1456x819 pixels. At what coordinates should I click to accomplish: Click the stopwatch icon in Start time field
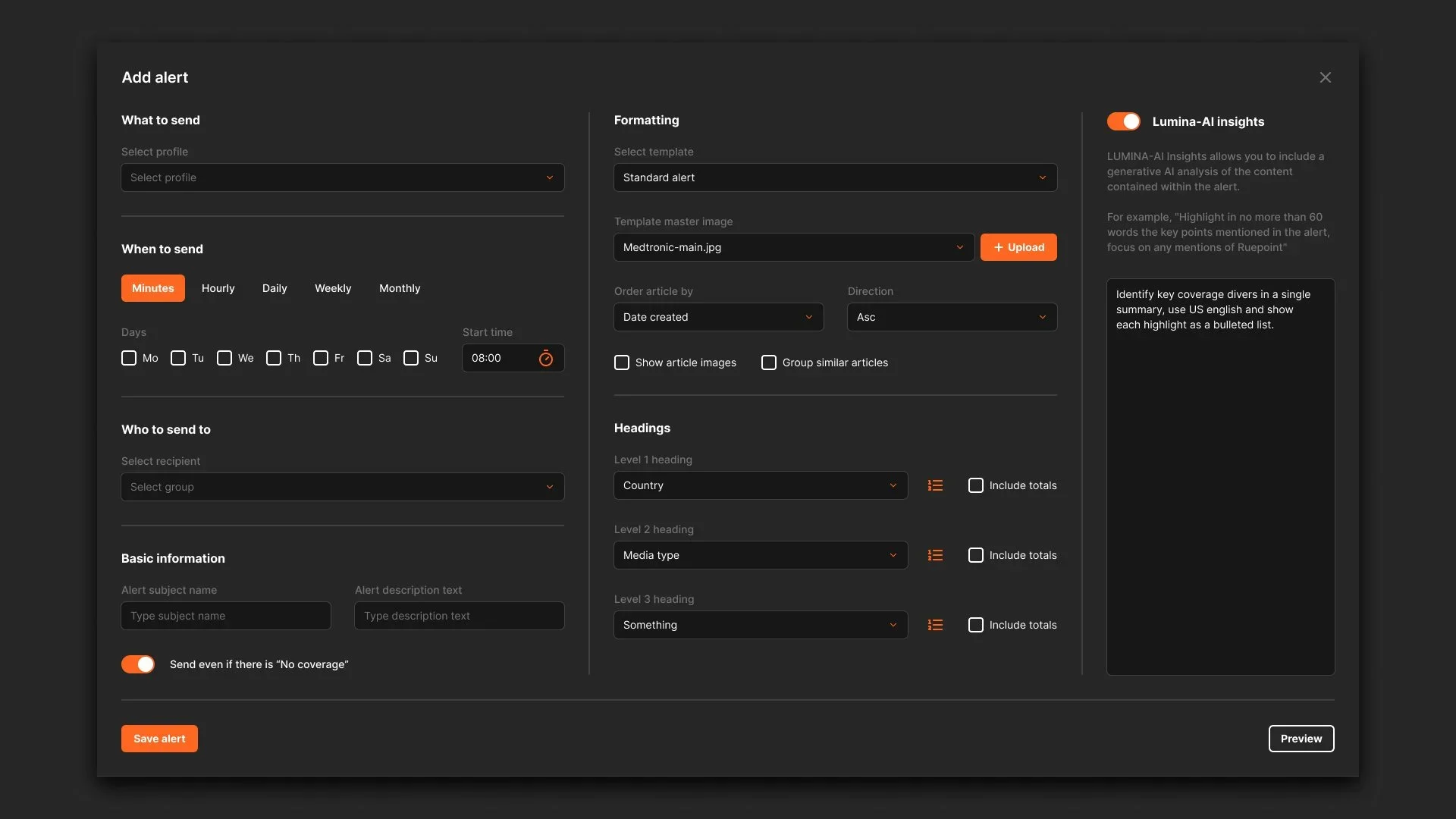[545, 358]
